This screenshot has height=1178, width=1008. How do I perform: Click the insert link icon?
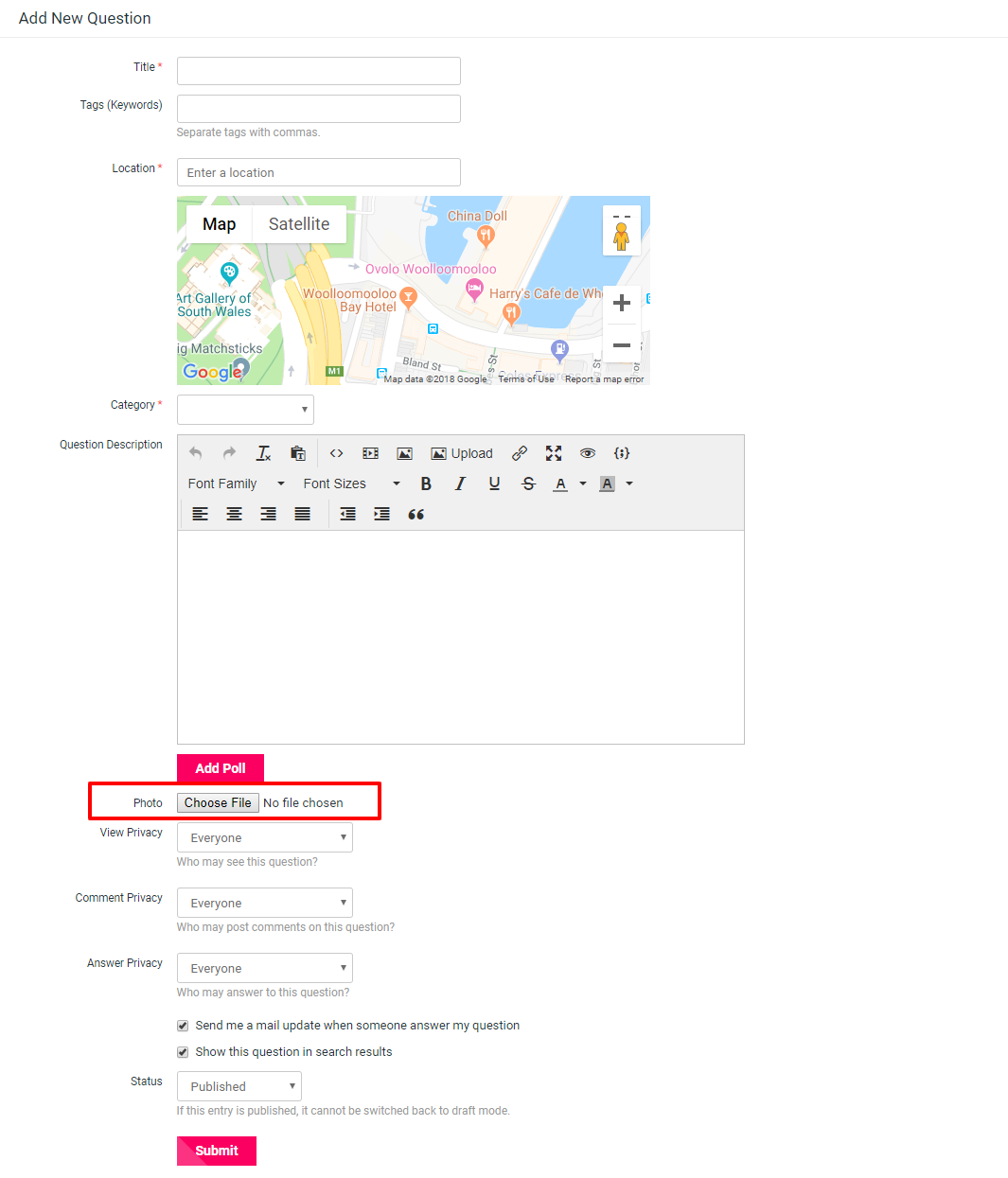[520, 453]
